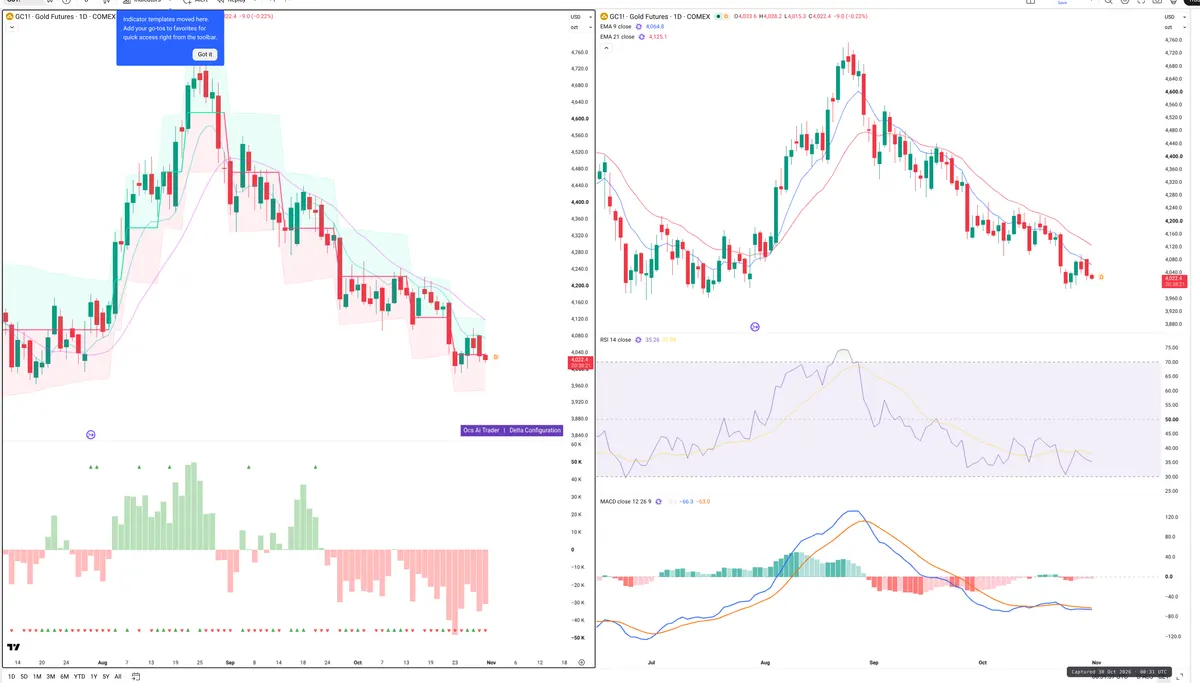Click the EMA 9 close settings icon

(638, 27)
